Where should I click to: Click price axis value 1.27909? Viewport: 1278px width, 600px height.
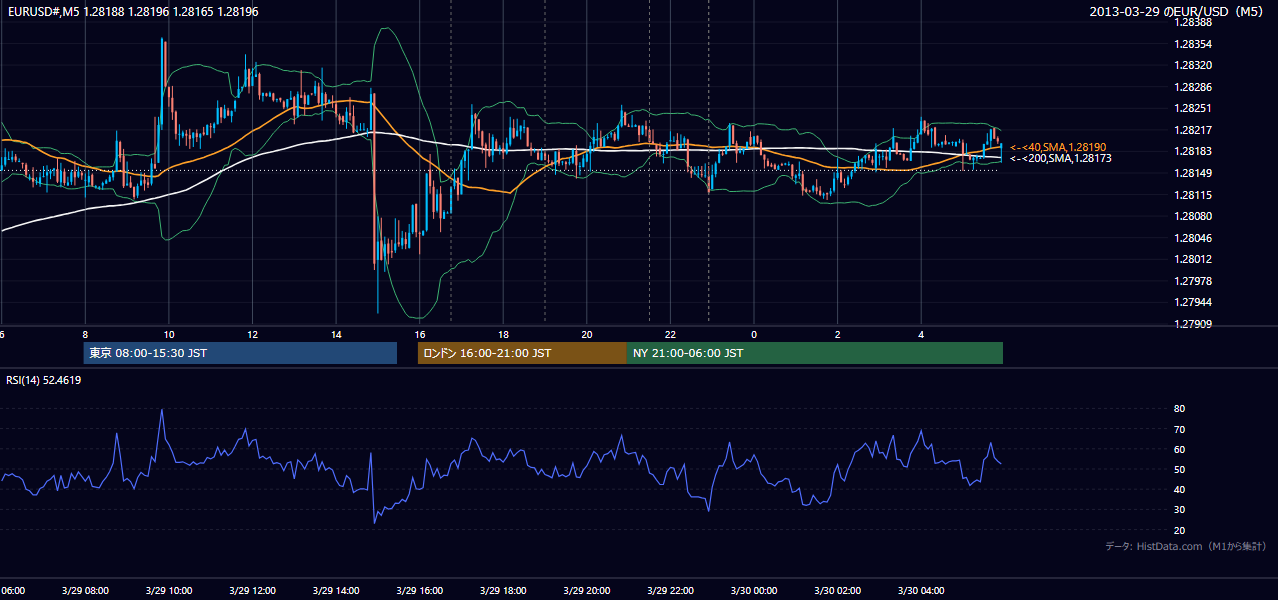[x=1193, y=324]
